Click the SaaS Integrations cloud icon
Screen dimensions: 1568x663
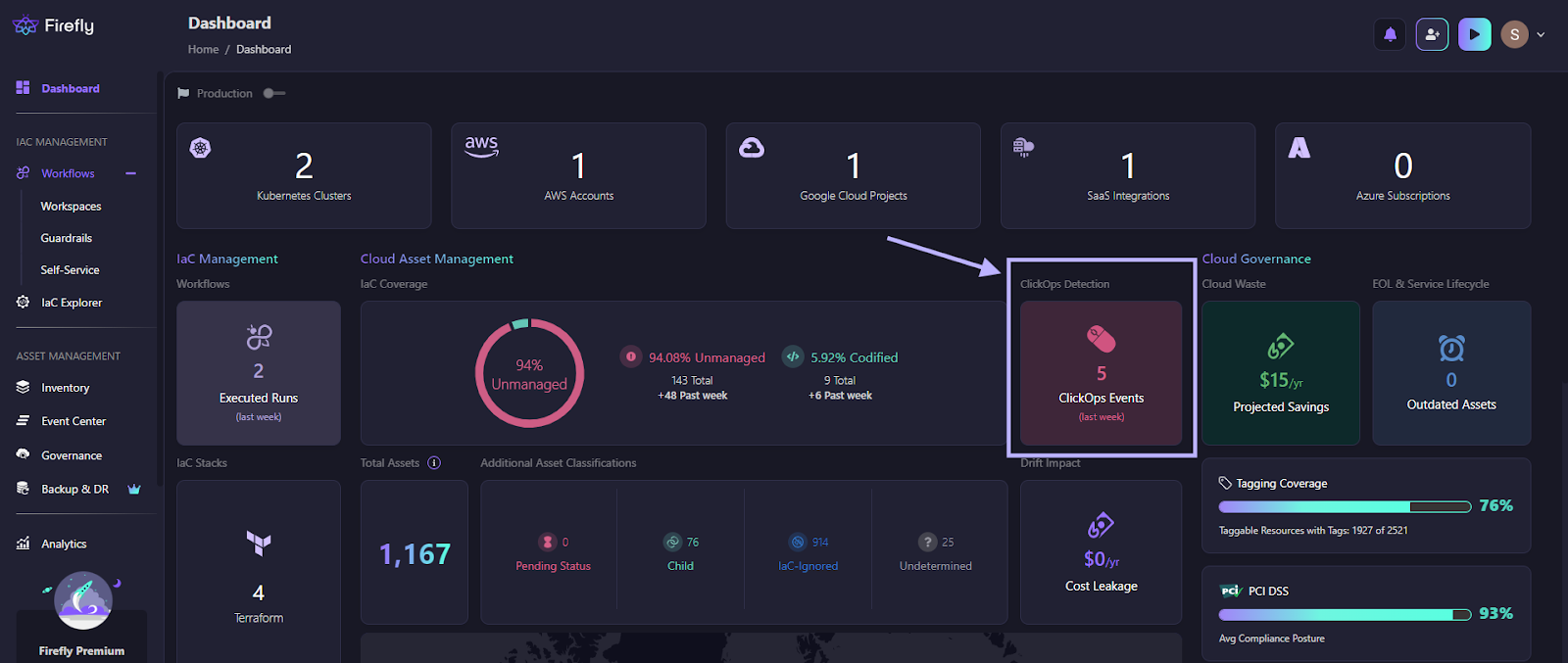coord(1023,148)
